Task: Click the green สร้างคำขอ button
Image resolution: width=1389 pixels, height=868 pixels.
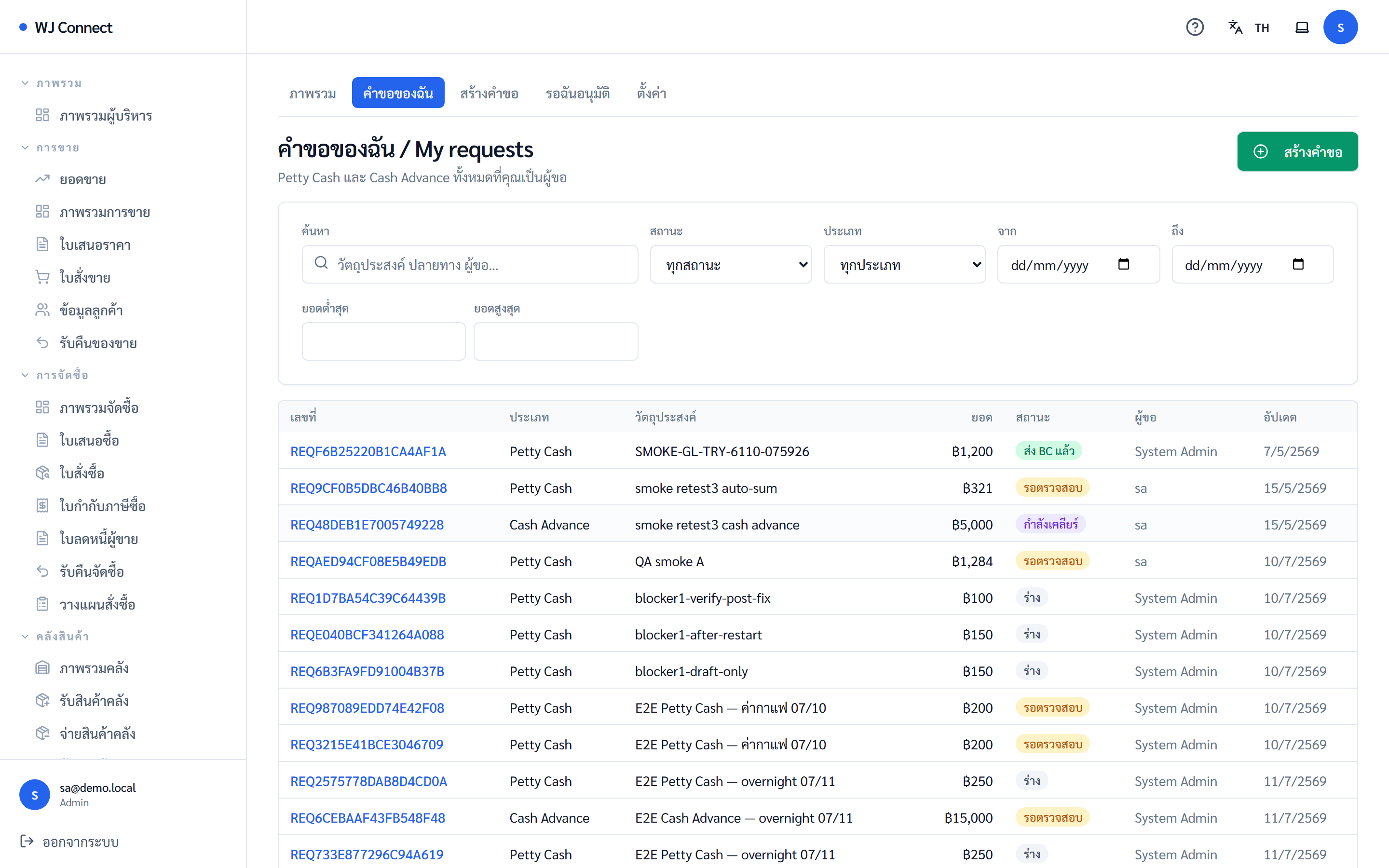Action: click(1297, 151)
